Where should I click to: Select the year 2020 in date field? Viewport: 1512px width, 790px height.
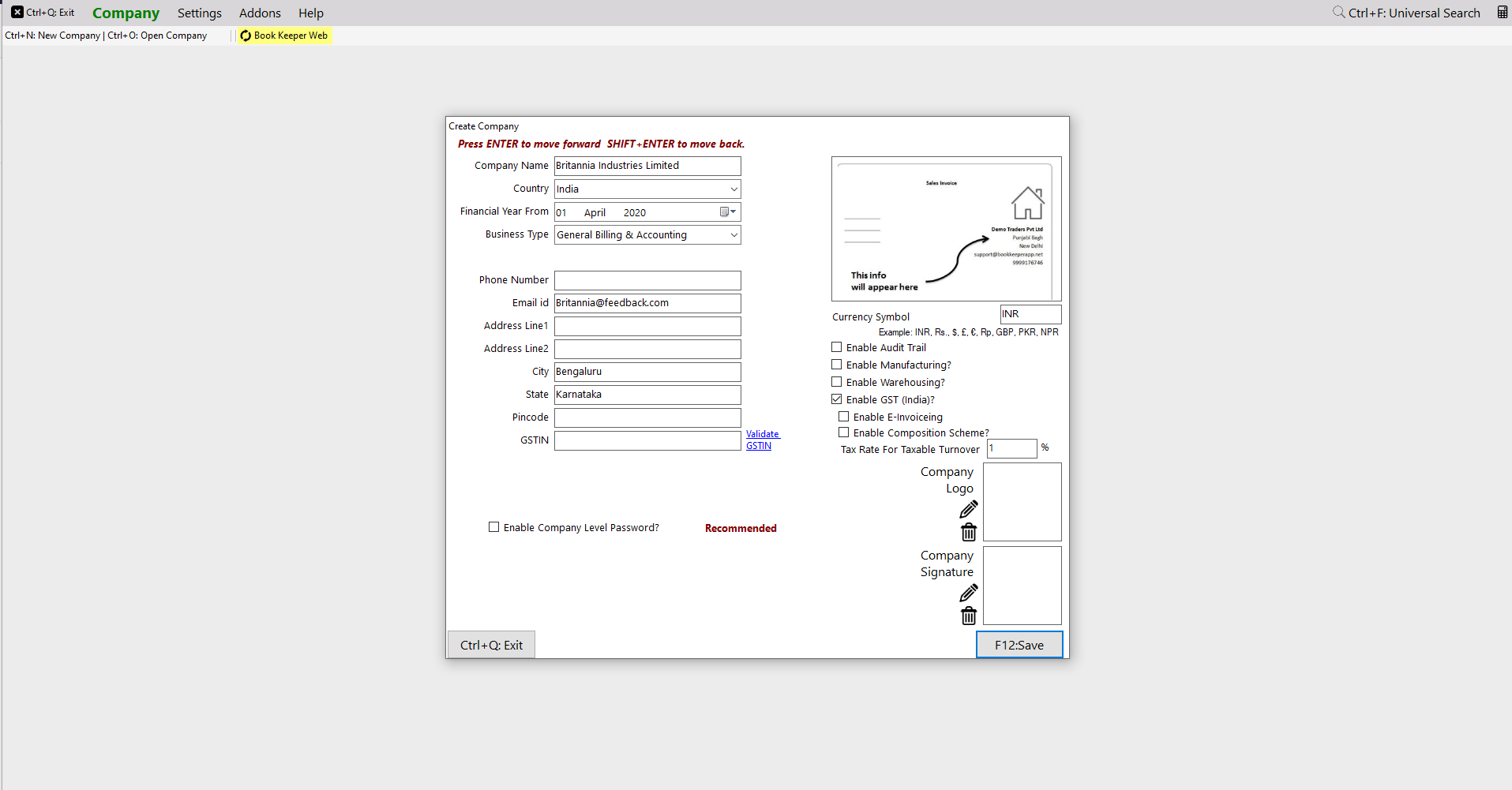pos(635,212)
